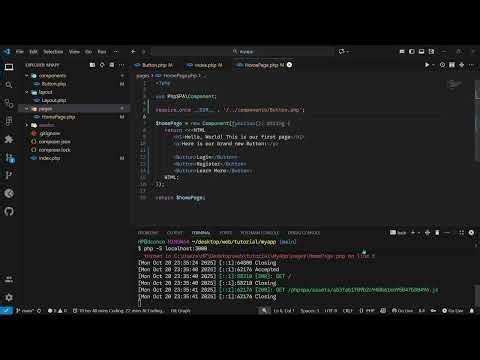Screen dimensions: 480x360
Task: Click the Spaces indentation status entry
Action: pyautogui.click(x=310, y=311)
